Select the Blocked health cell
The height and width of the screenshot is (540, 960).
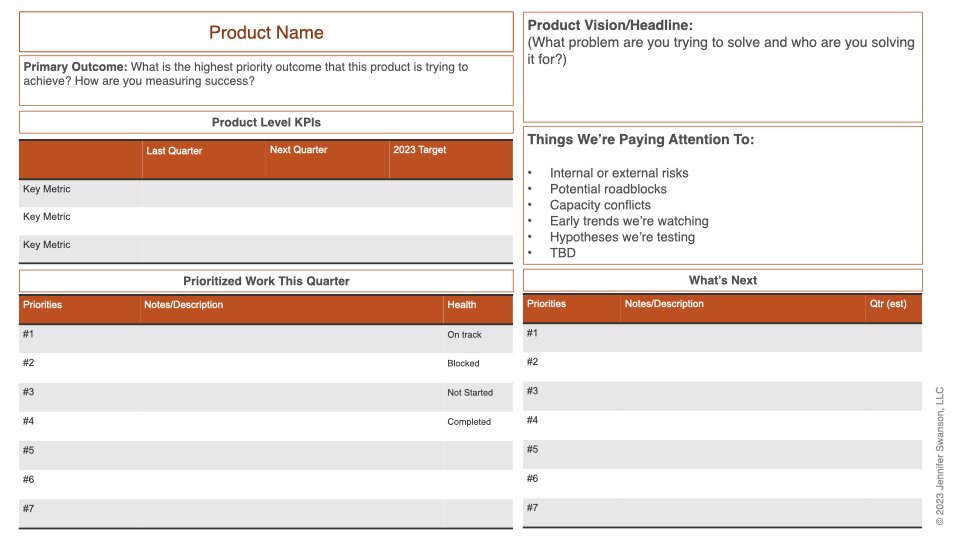coord(463,364)
